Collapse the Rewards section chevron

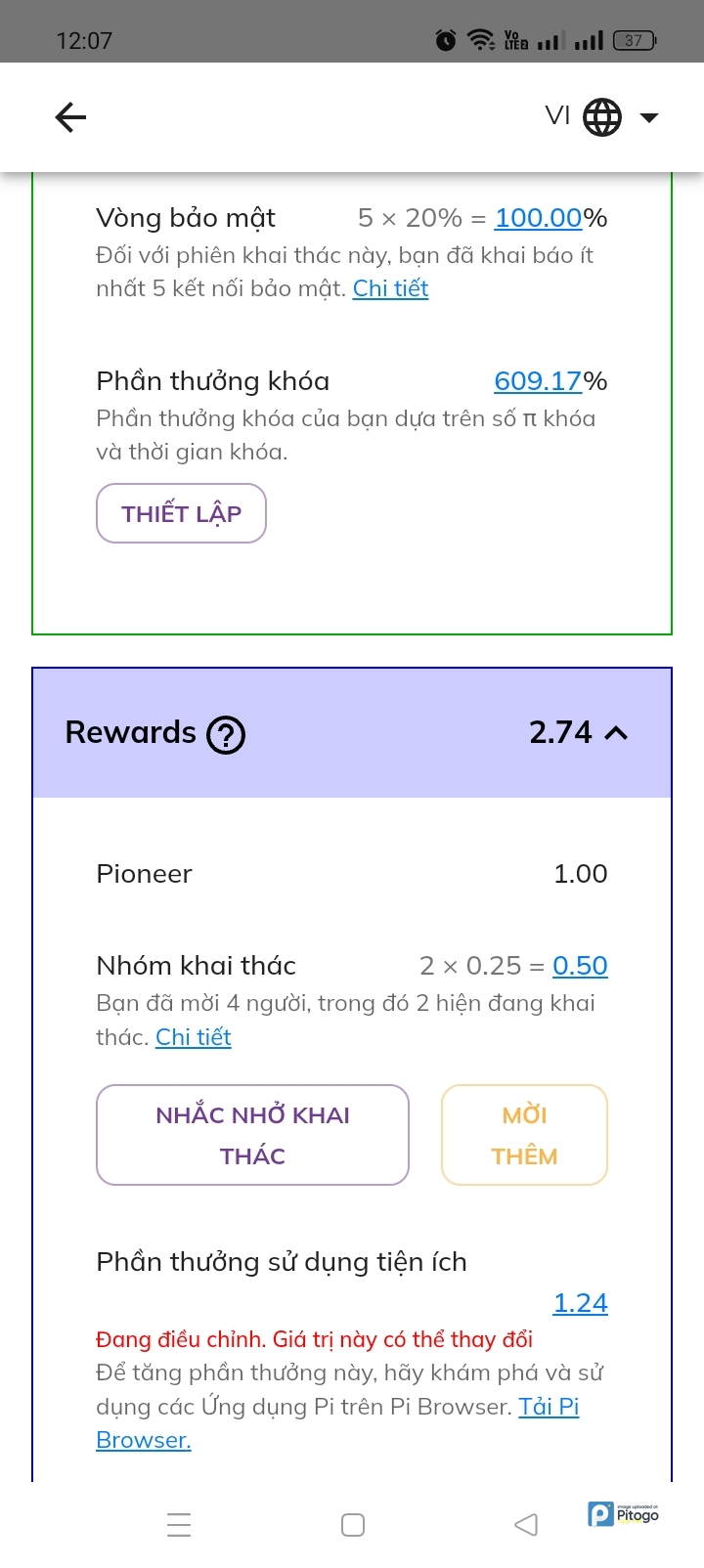616,732
